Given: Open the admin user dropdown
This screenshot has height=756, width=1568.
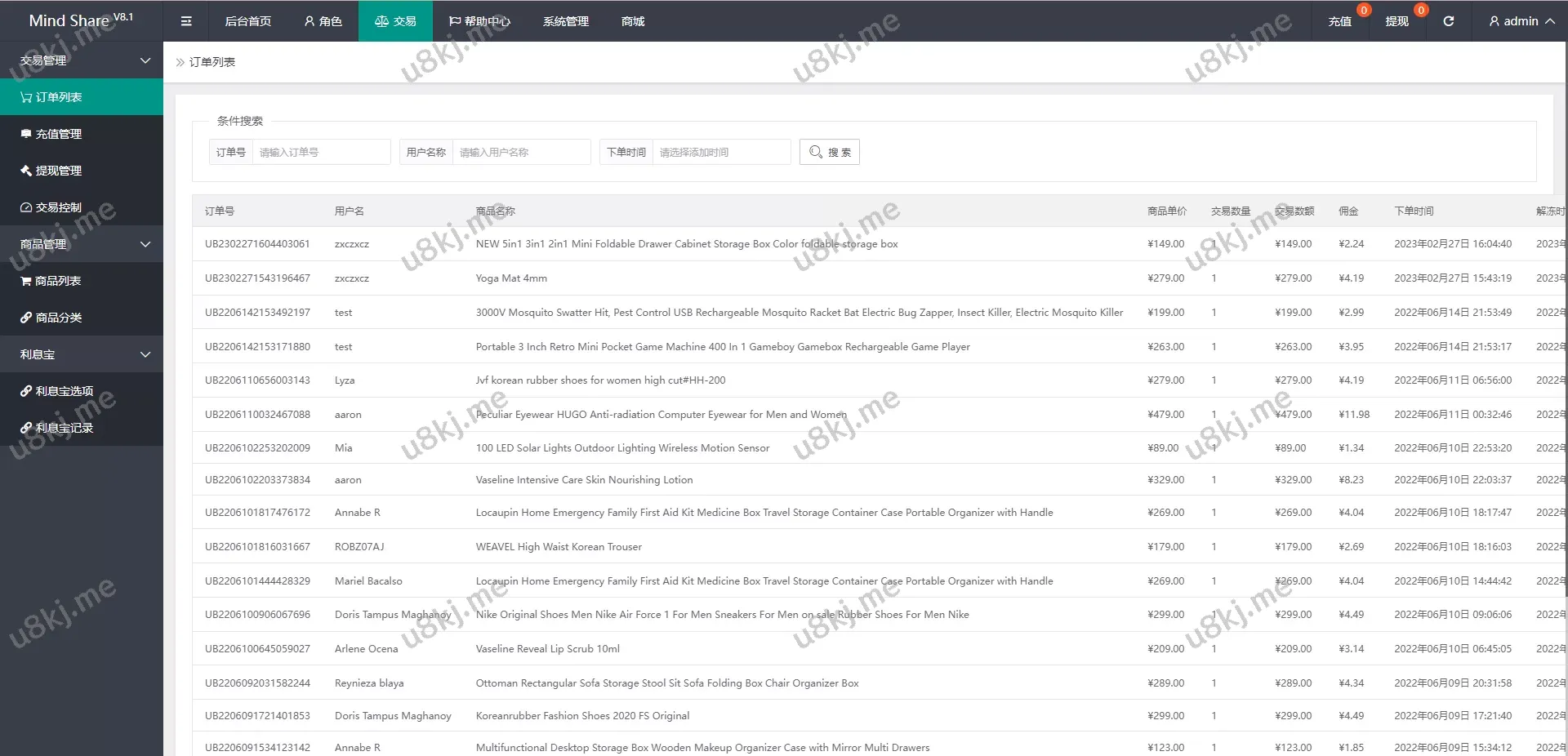Looking at the screenshot, I should (1521, 21).
